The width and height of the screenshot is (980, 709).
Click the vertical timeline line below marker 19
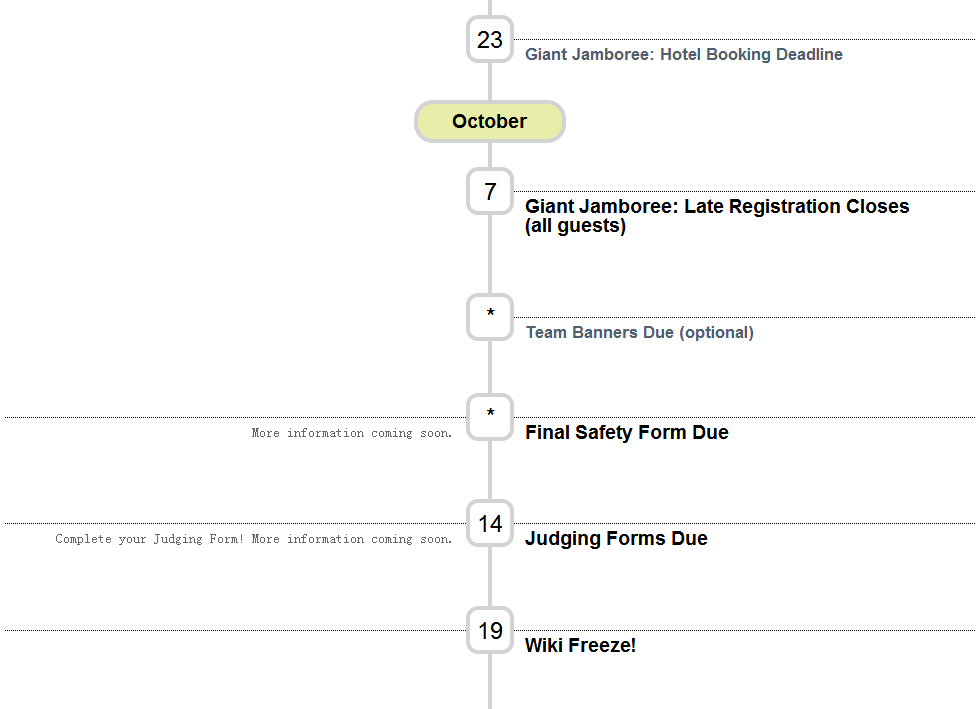[x=490, y=681]
